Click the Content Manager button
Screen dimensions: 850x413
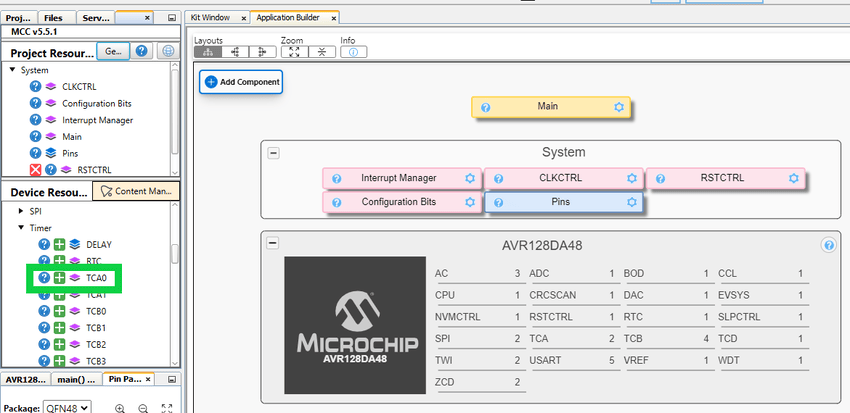click(135, 190)
